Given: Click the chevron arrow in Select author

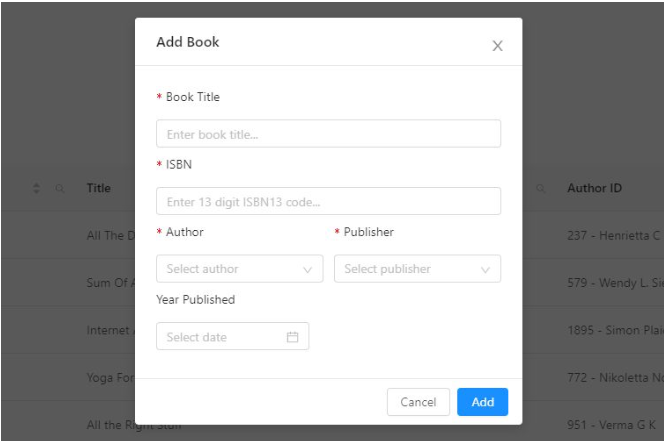Looking at the screenshot, I should point(307,269).
